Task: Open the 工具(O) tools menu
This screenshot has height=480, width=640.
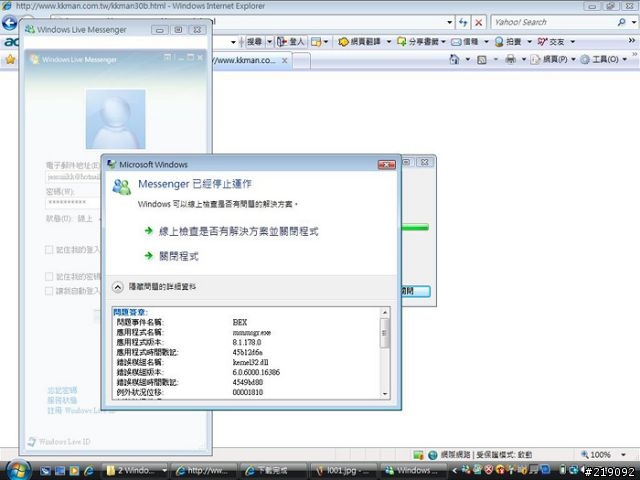Action: [603, 60]
